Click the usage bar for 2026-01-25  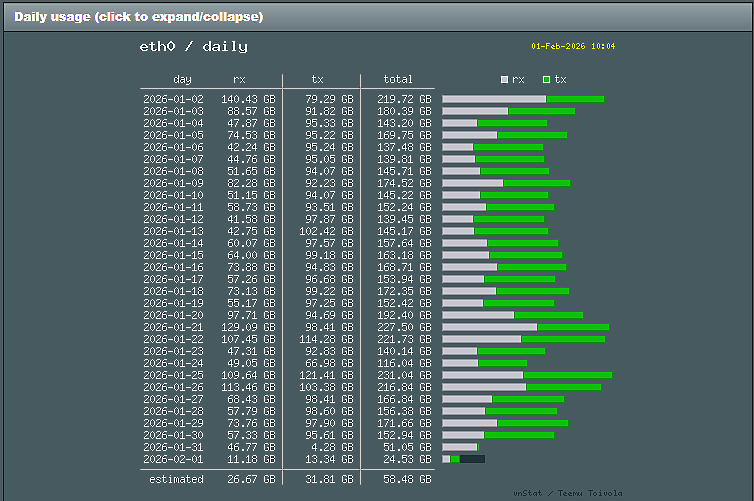tap(527, 375)
